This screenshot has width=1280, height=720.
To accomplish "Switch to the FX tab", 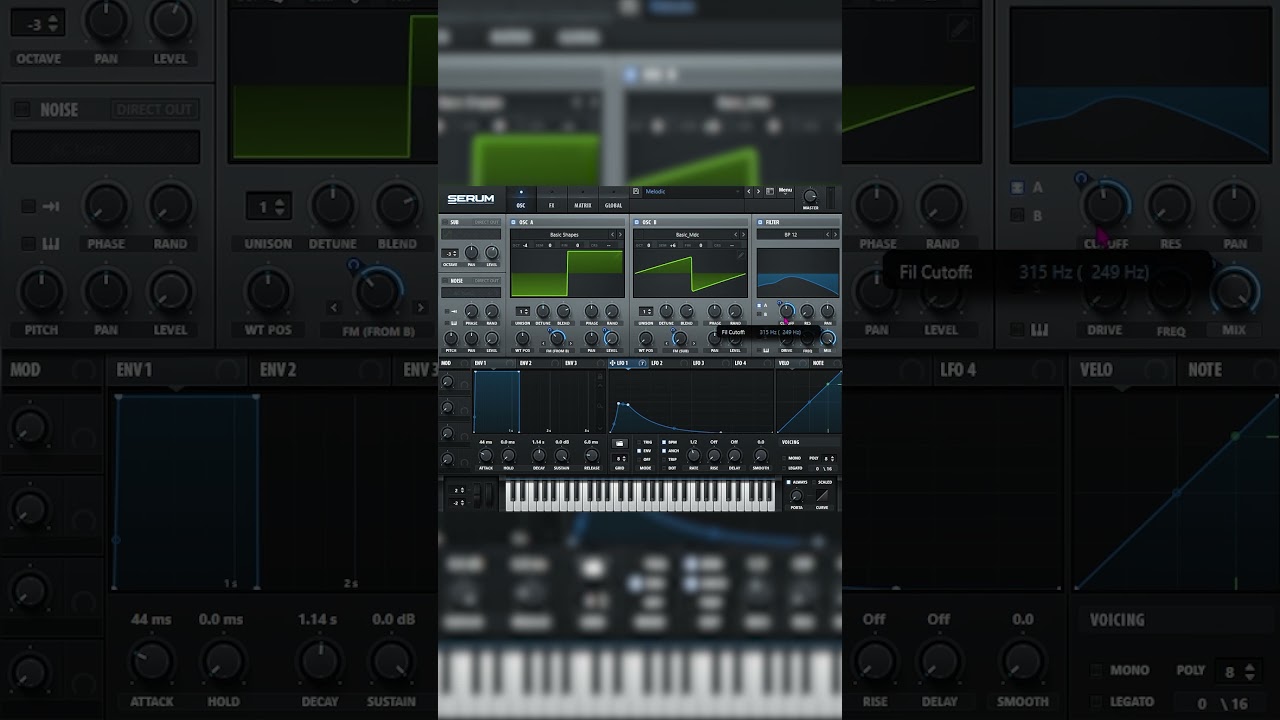I will (x=551, y=199).
